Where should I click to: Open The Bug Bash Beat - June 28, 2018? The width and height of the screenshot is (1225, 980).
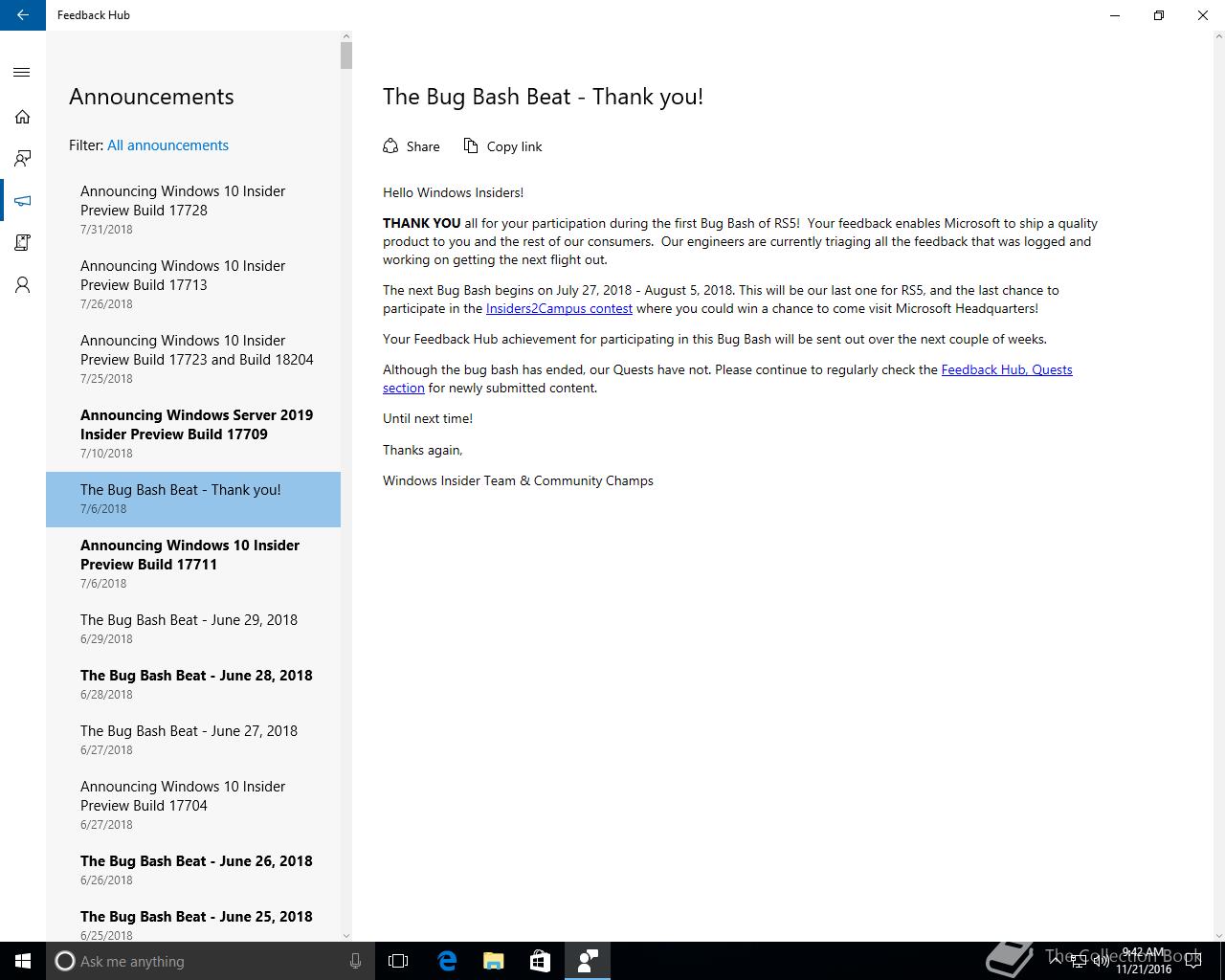193,685
